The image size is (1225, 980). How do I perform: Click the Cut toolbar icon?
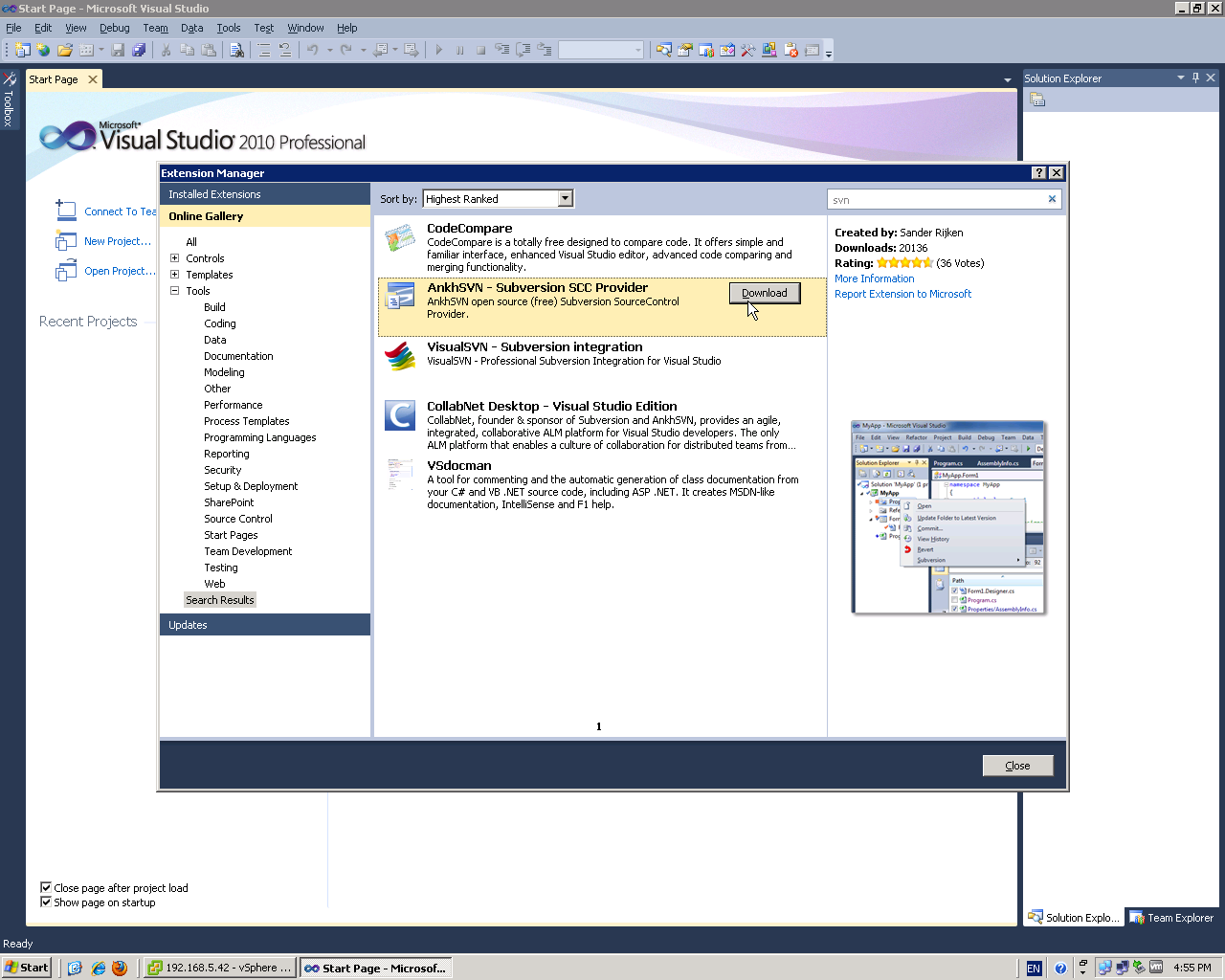click(166, 50)
